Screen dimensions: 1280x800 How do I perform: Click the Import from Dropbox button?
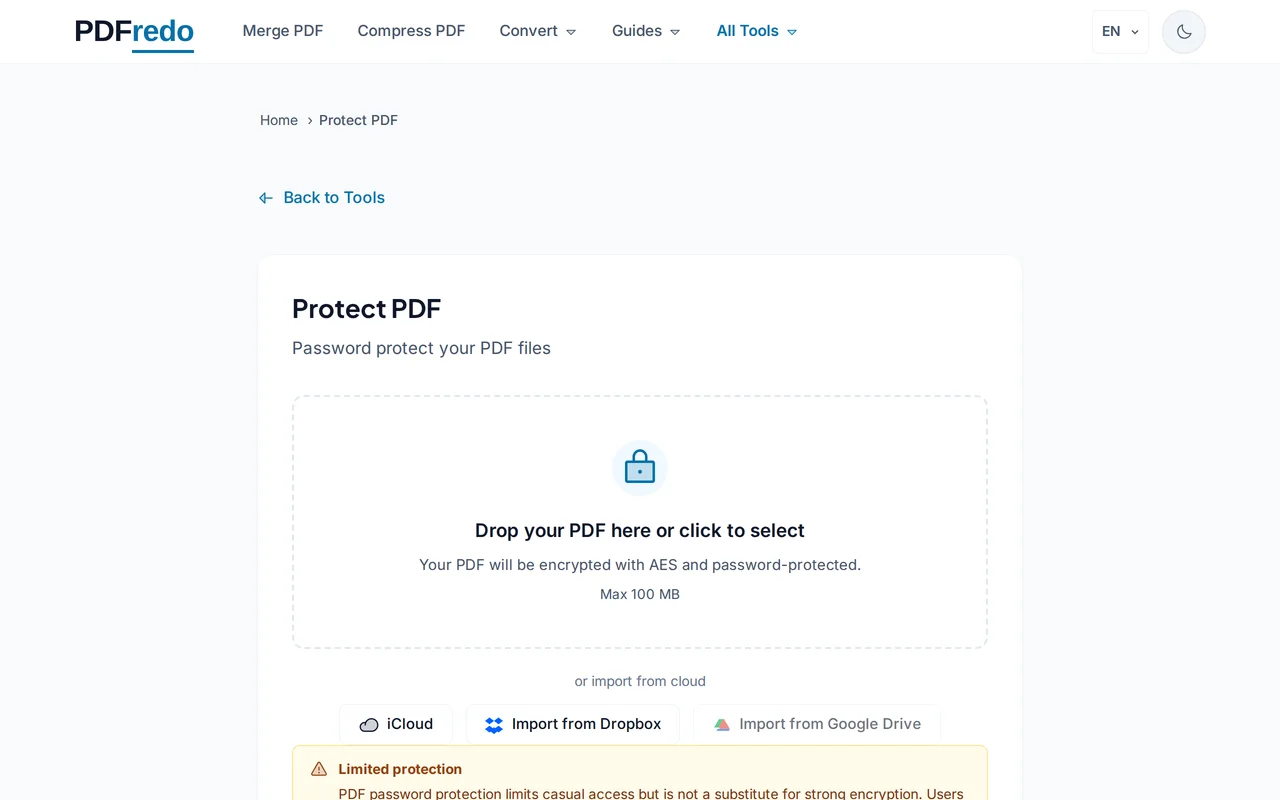[x=573, y=723]
